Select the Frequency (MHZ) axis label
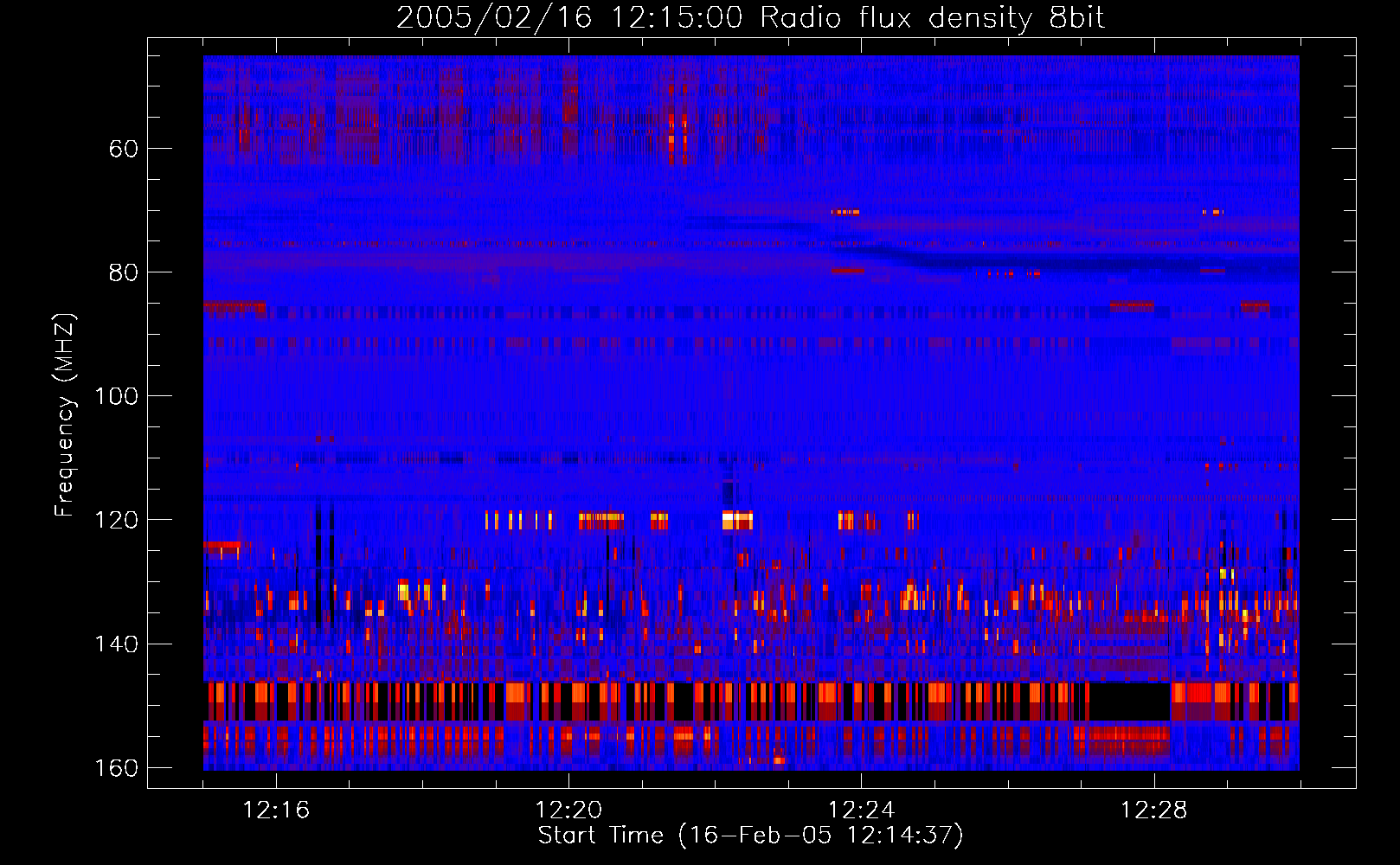This screenshot has width=1400, height=865. [65, 414]
